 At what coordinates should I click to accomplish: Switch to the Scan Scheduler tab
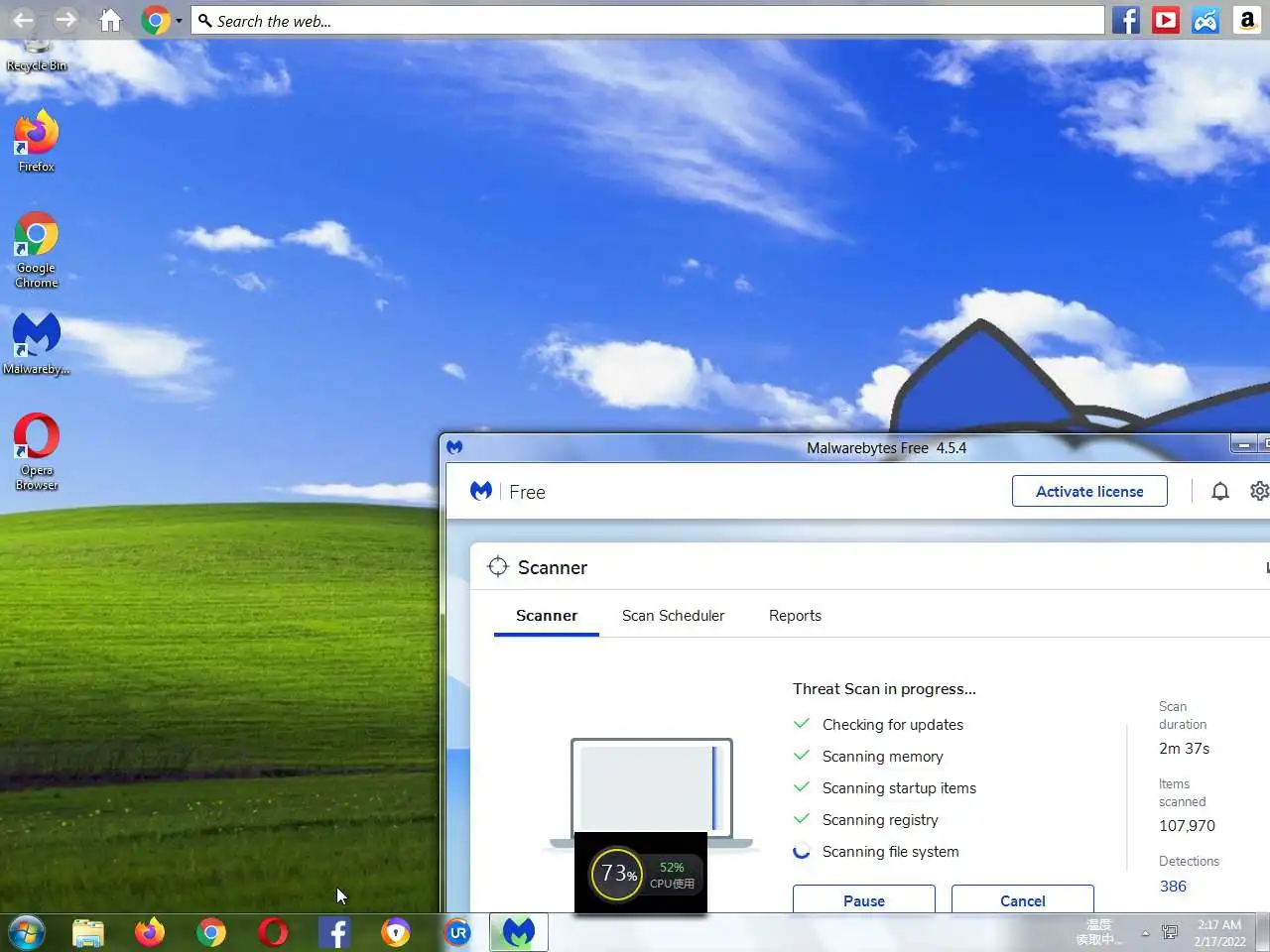click(x=673, y=616)
